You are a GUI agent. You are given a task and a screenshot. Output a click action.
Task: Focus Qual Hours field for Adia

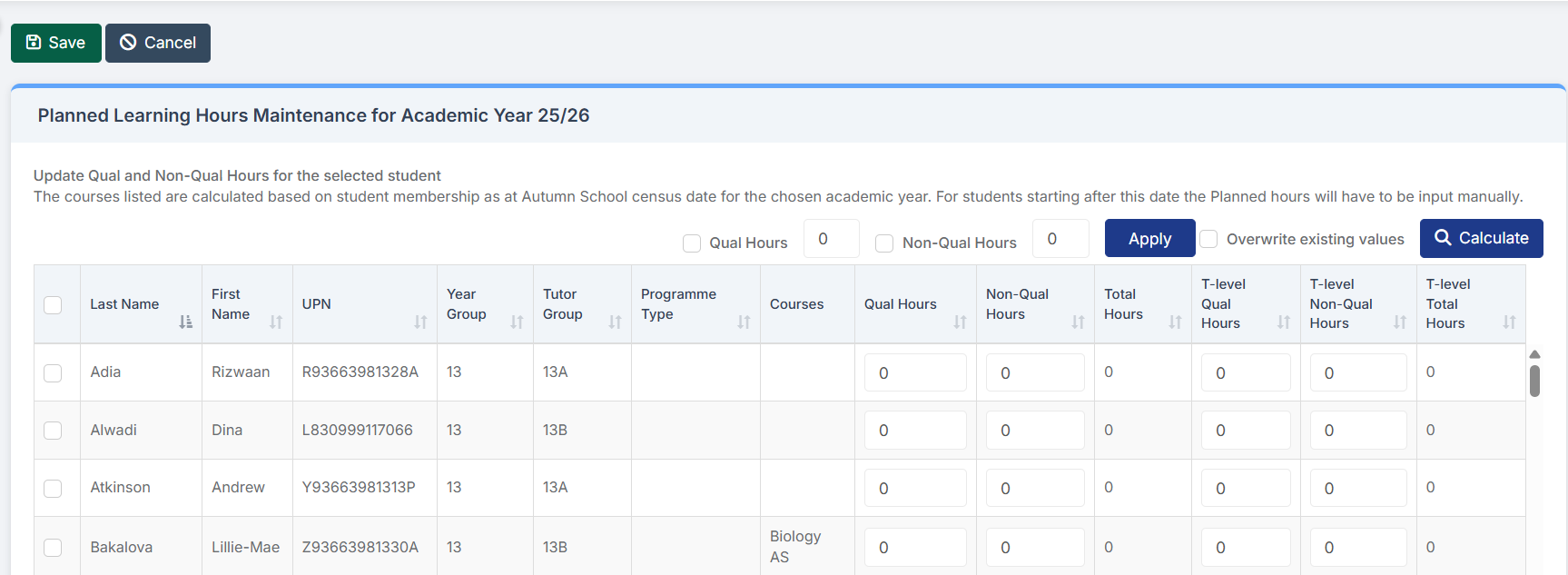pyautogui.click(x=914, y=373)
